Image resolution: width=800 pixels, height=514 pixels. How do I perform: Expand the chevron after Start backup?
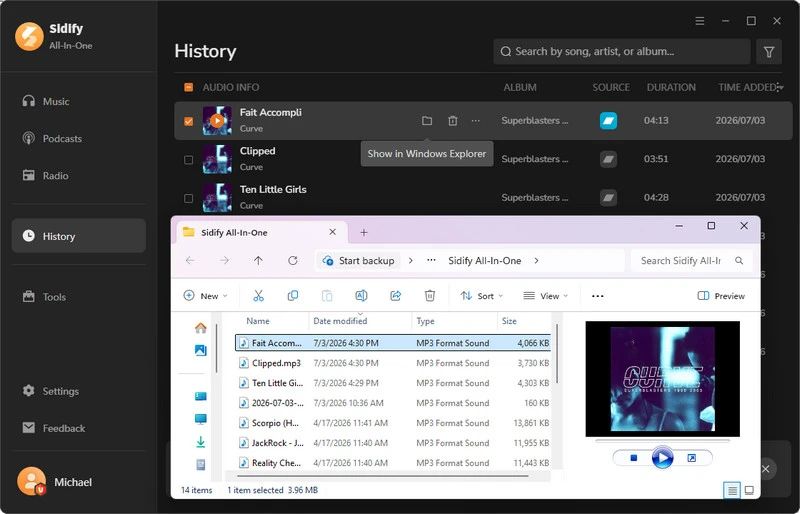pos(411,260)
